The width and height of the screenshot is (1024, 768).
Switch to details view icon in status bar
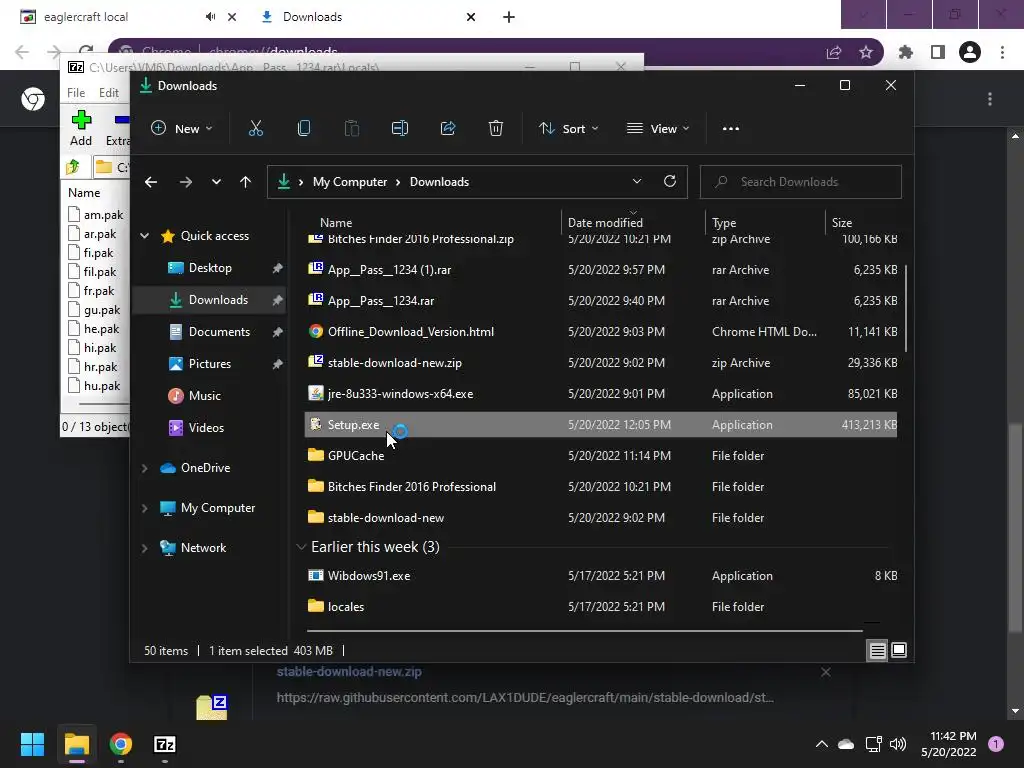point(877,650)
